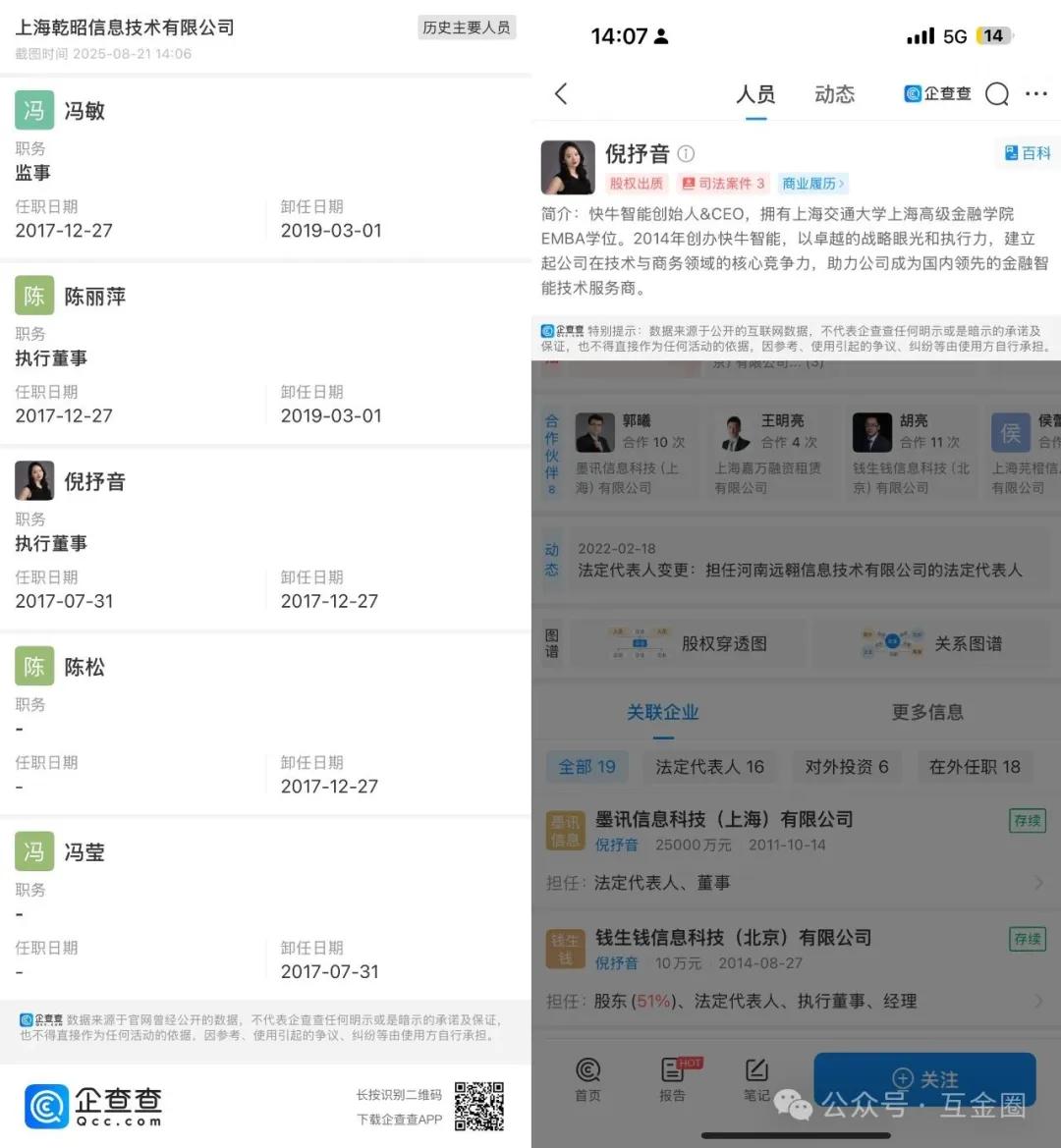Switch to the 动态 tab
Screen dimensions: 1061x1148
point(834,94)
